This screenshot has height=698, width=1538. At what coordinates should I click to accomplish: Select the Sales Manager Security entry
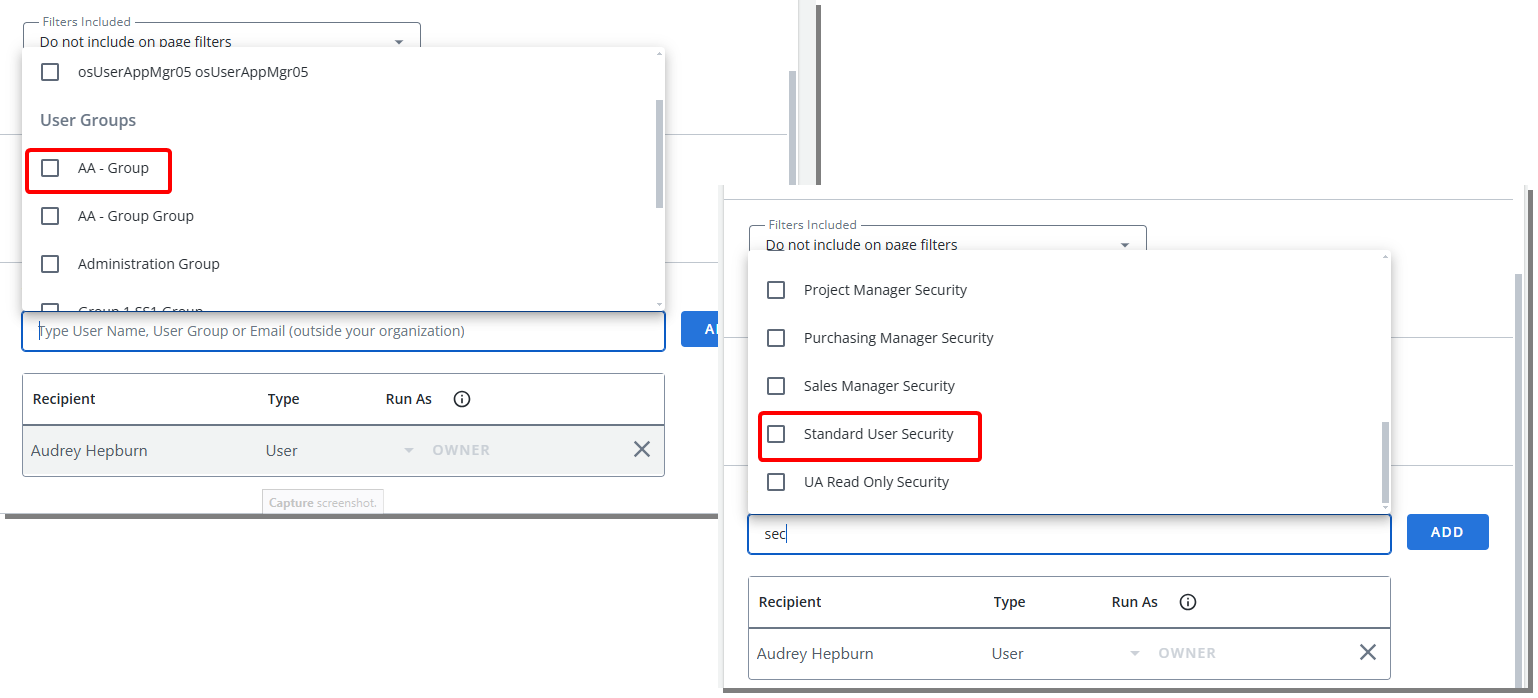coord(775,385)
